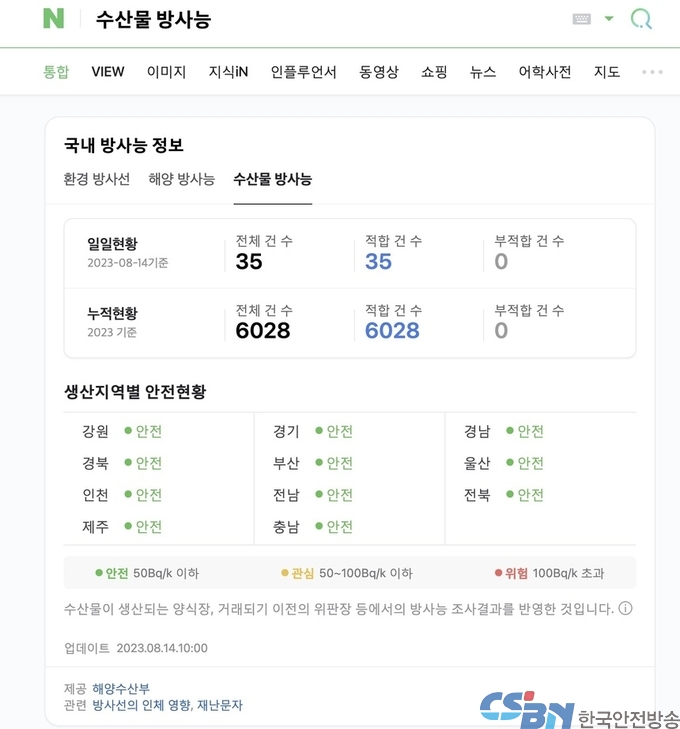Open the 재난문자 related link

click(220, 705)
